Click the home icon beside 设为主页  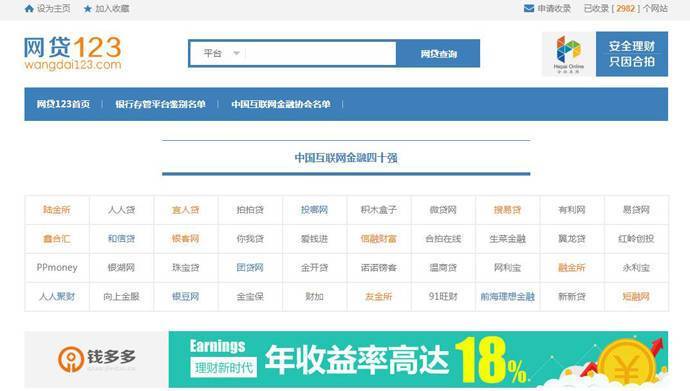pyautogui.click(x=29, y=8)
